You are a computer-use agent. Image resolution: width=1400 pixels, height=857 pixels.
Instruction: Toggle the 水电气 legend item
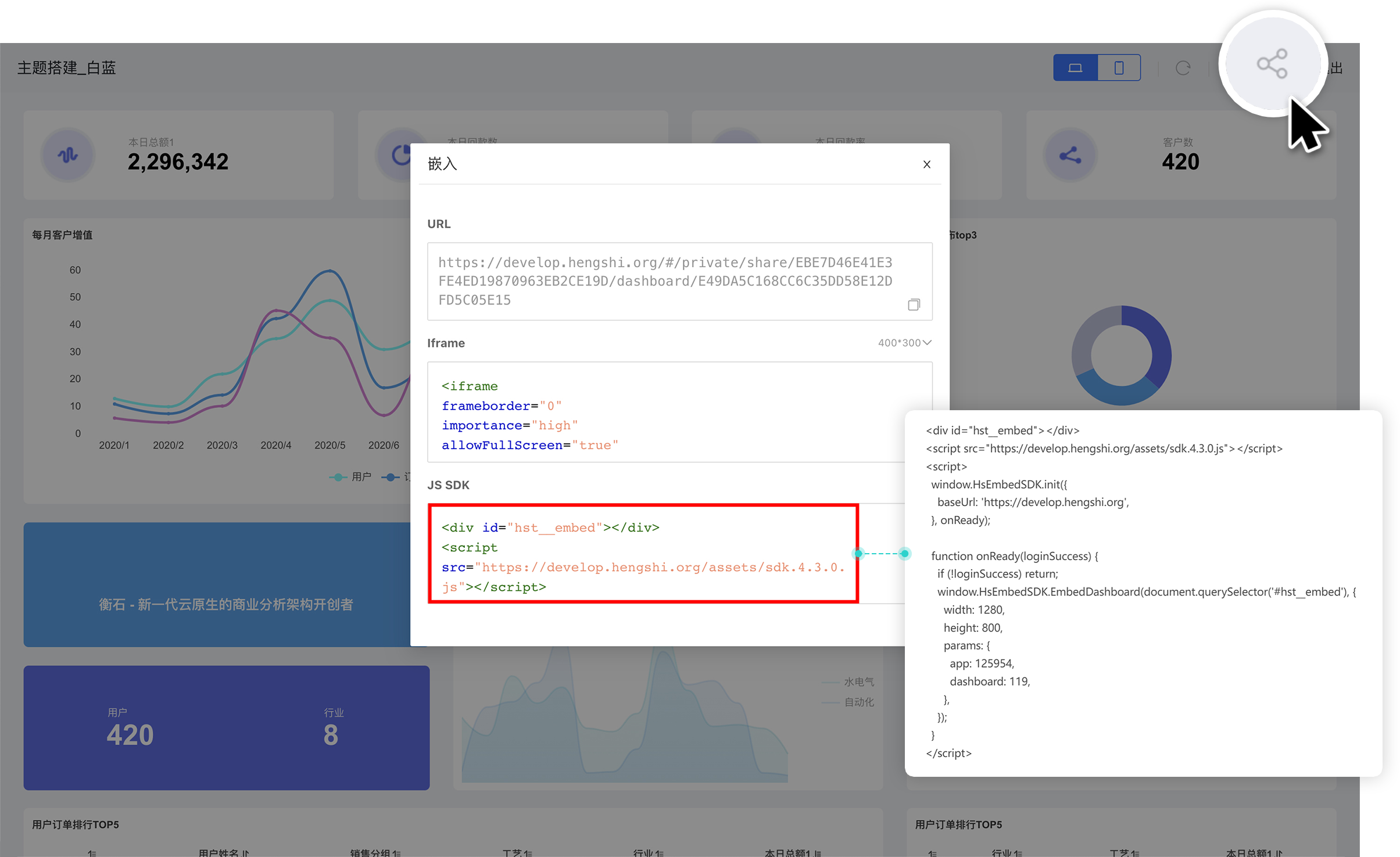[848, 682]
